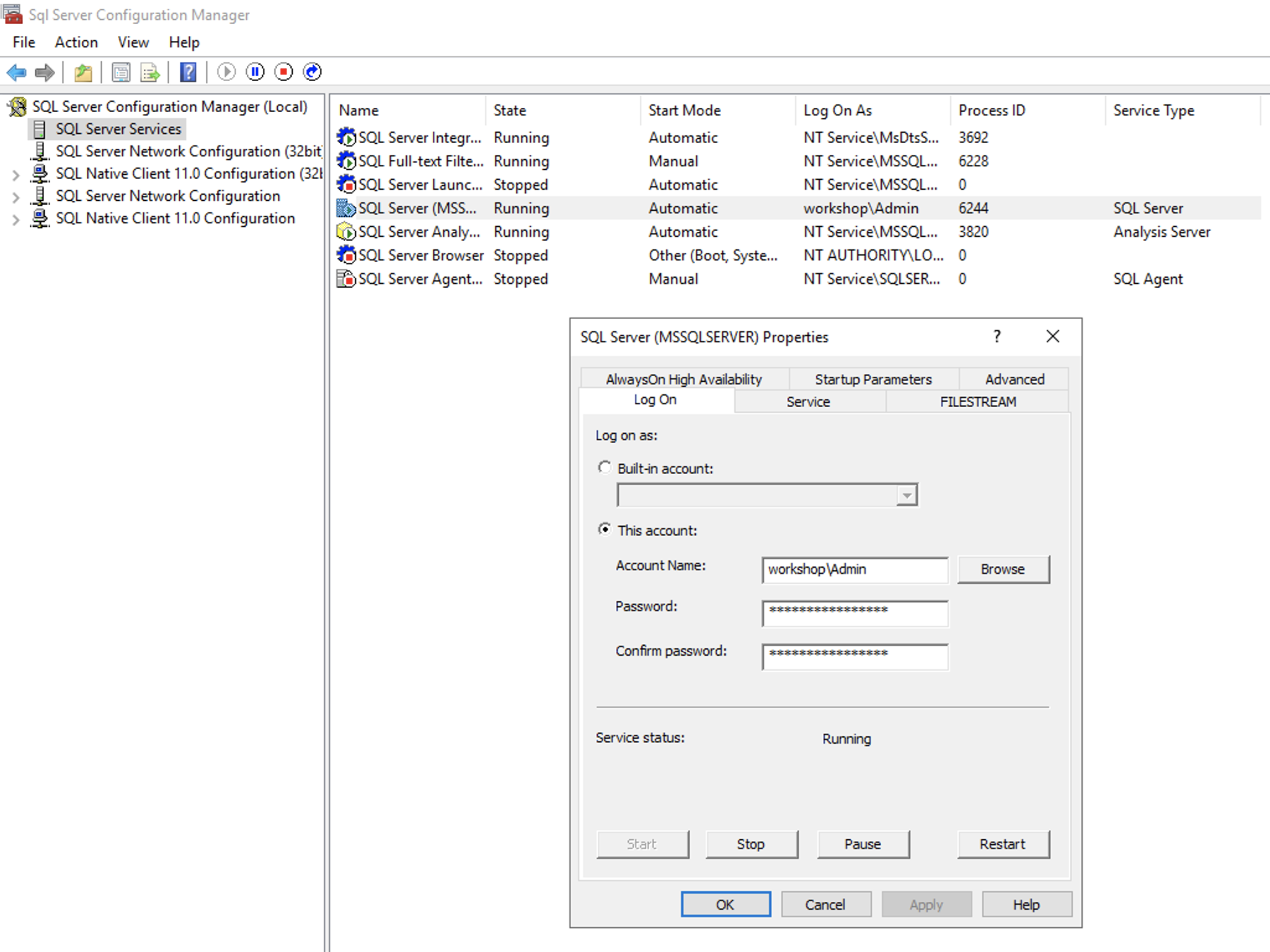Select the SQL Server Agent... service icon

pos(346,278)
